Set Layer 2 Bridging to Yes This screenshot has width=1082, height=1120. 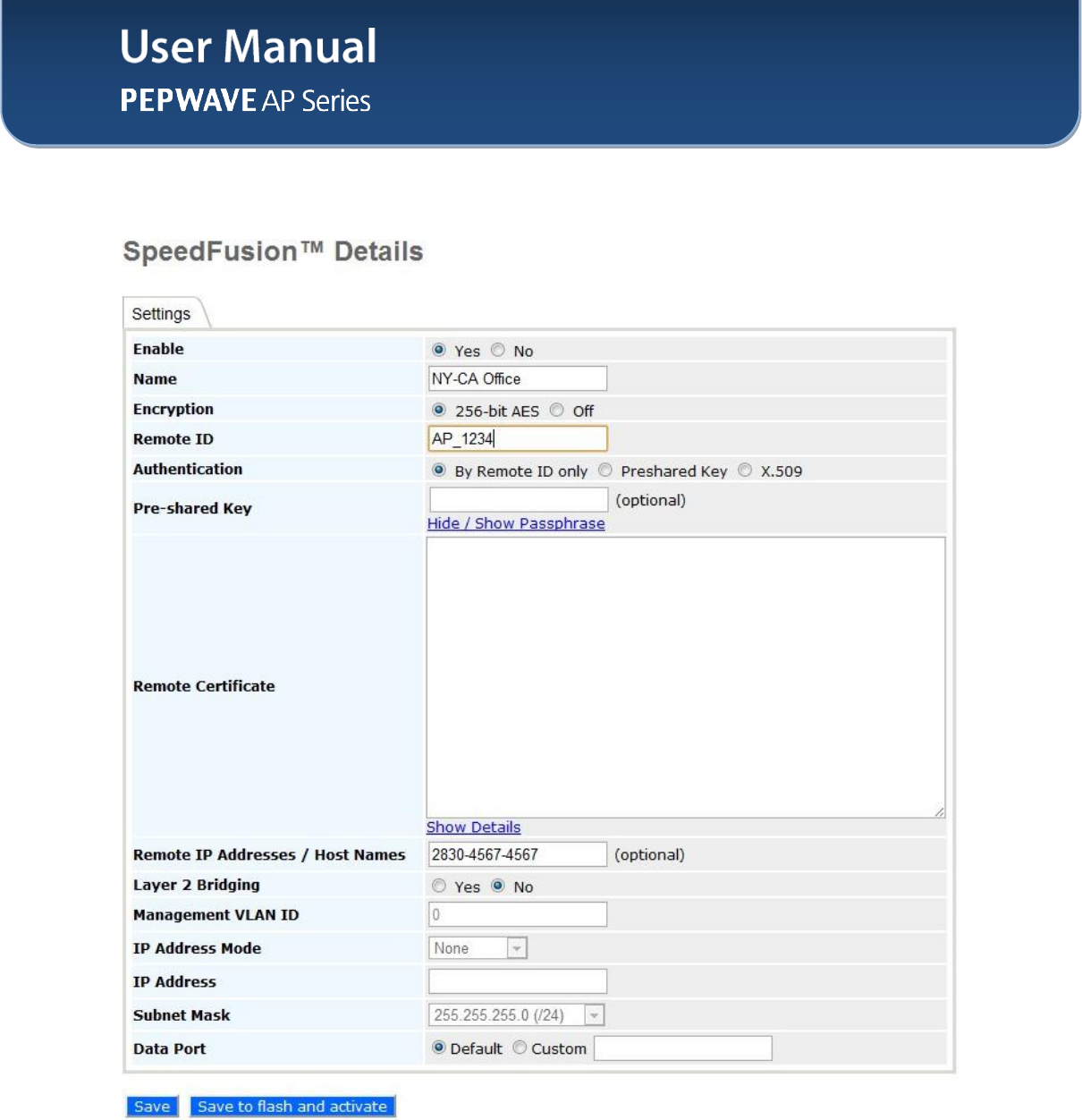tap(439, 886)
